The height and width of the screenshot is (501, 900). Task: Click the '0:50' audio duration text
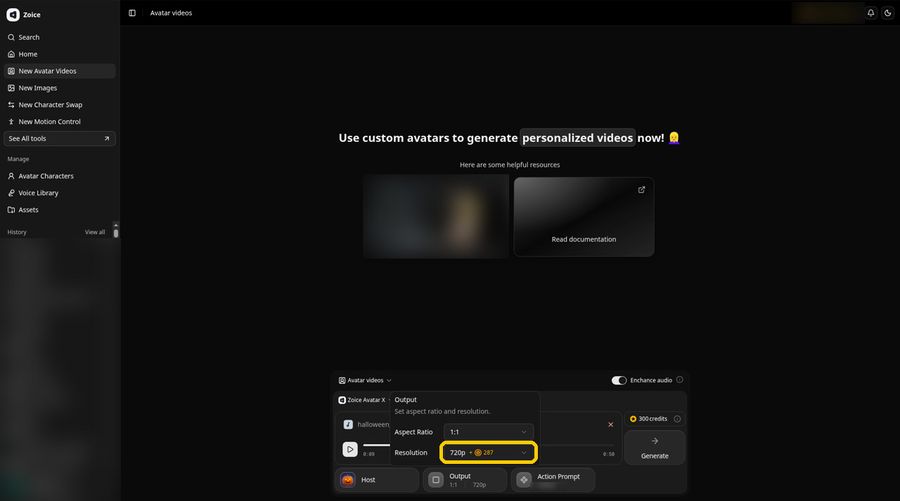[608, 454]
